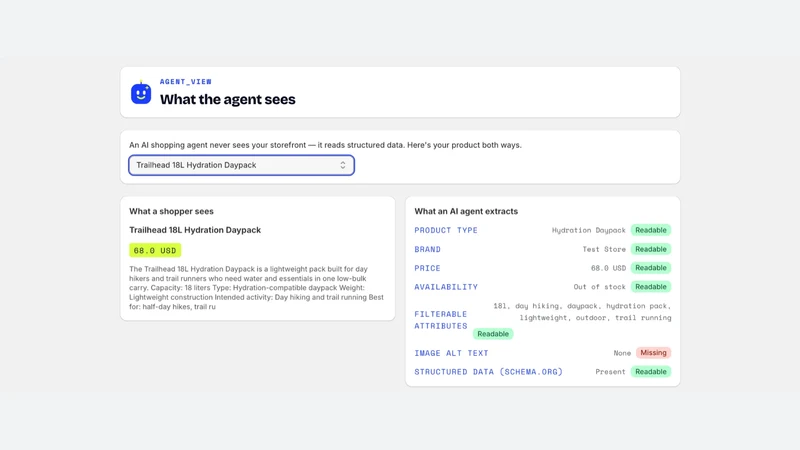
Task: Click the shopper product title Trailhead 18L Hydration Daypack
Action: coord(195,230)
